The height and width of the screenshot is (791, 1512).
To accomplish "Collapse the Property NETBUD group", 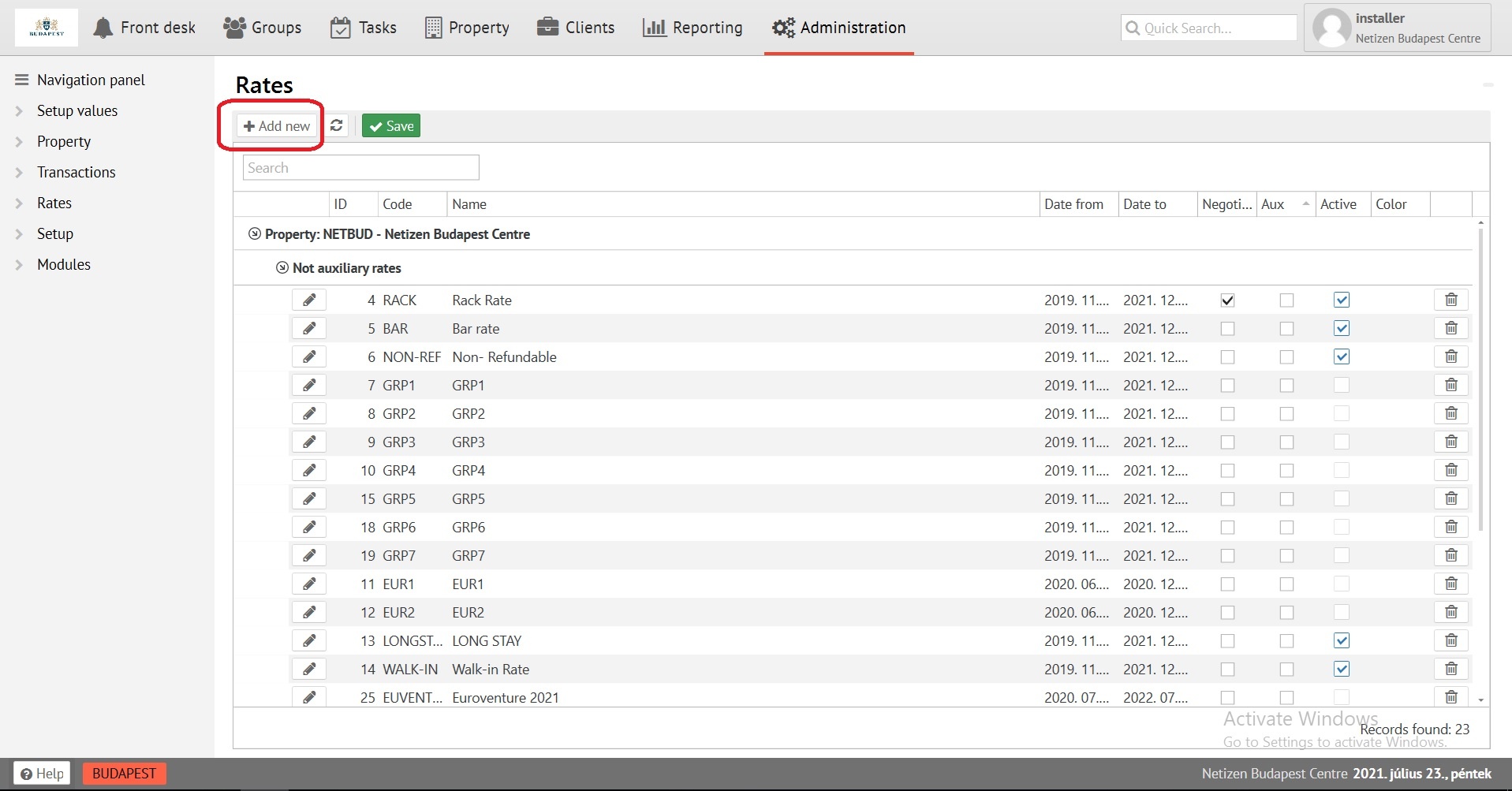I will [x=254, y=234].
